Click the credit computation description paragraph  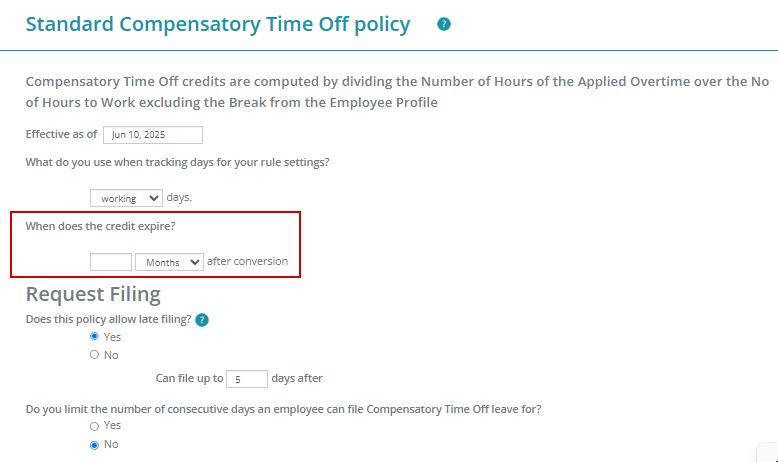[397, 92]
